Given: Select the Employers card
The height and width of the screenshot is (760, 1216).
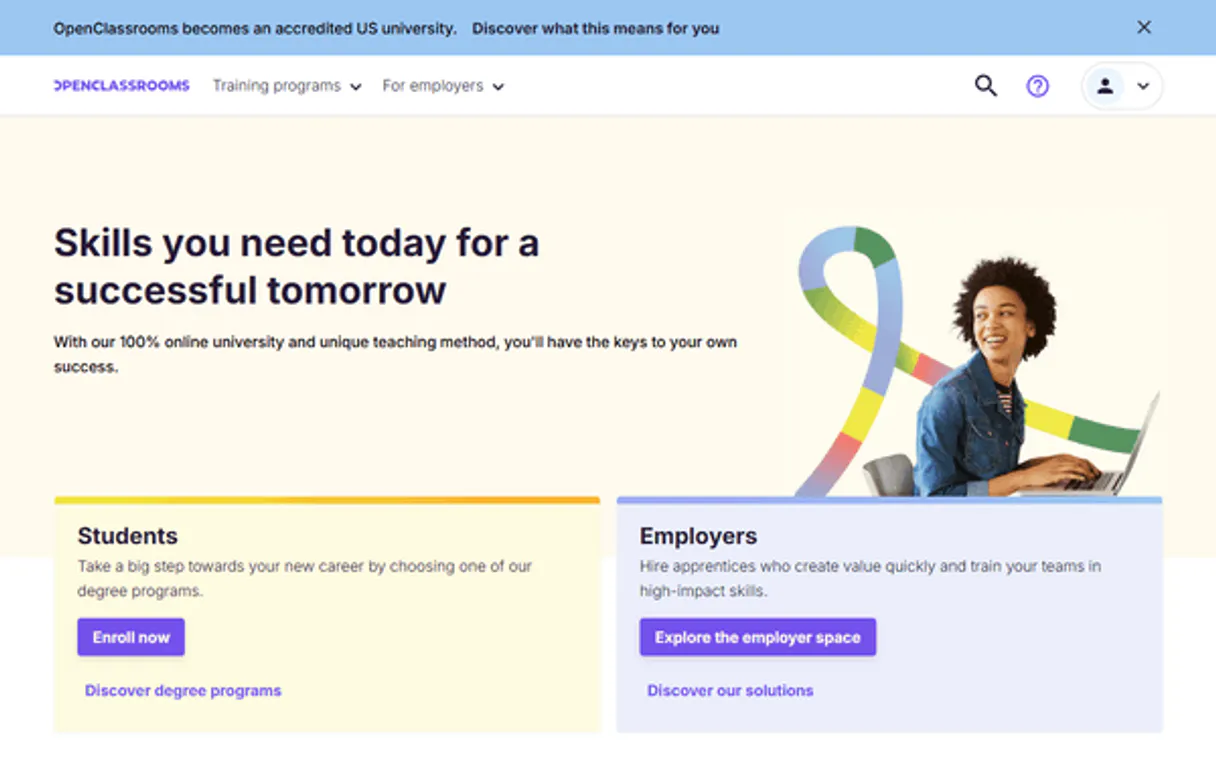Looking at the screenshot, I should pos(889,612).
